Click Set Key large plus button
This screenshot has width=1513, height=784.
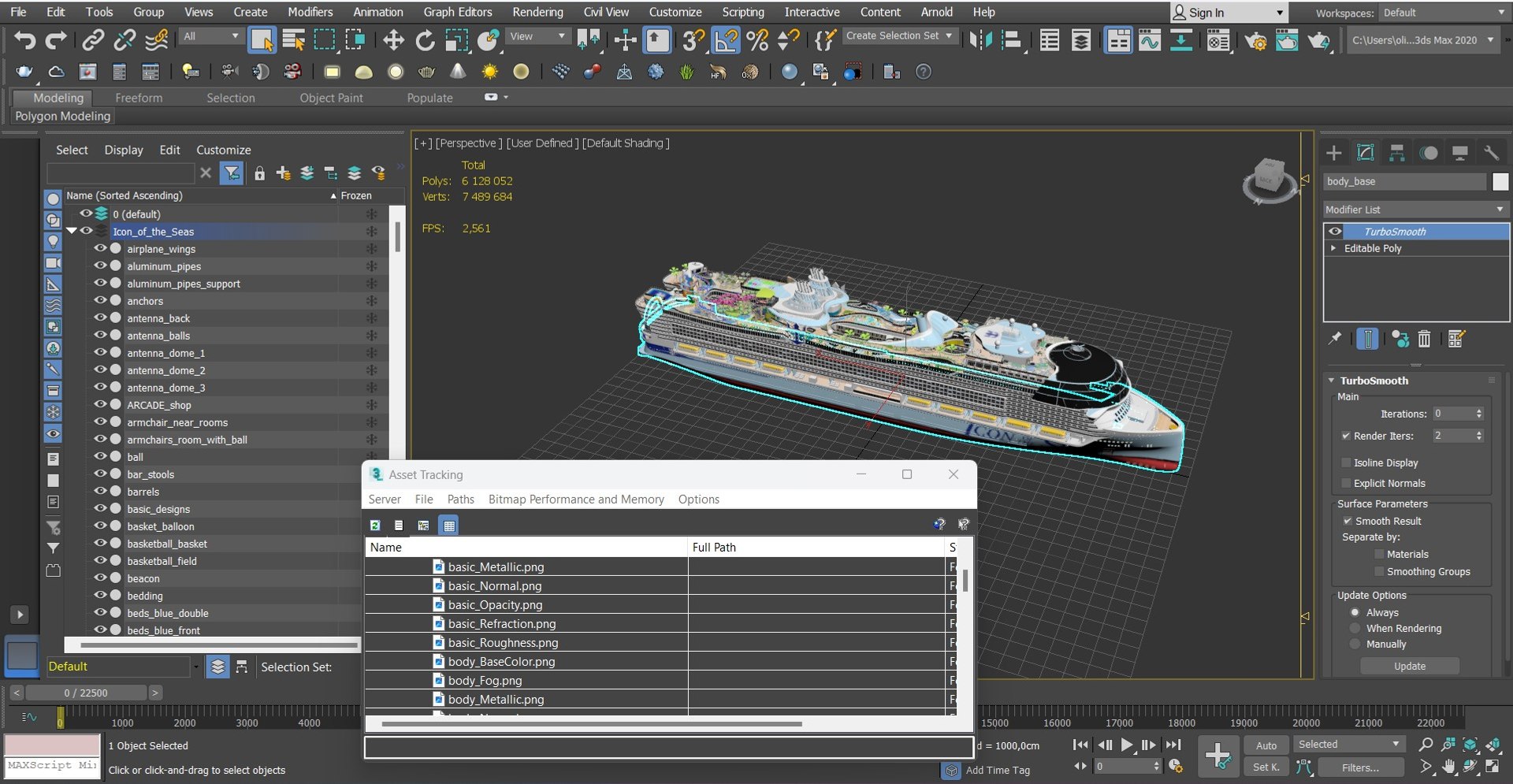1217,755
